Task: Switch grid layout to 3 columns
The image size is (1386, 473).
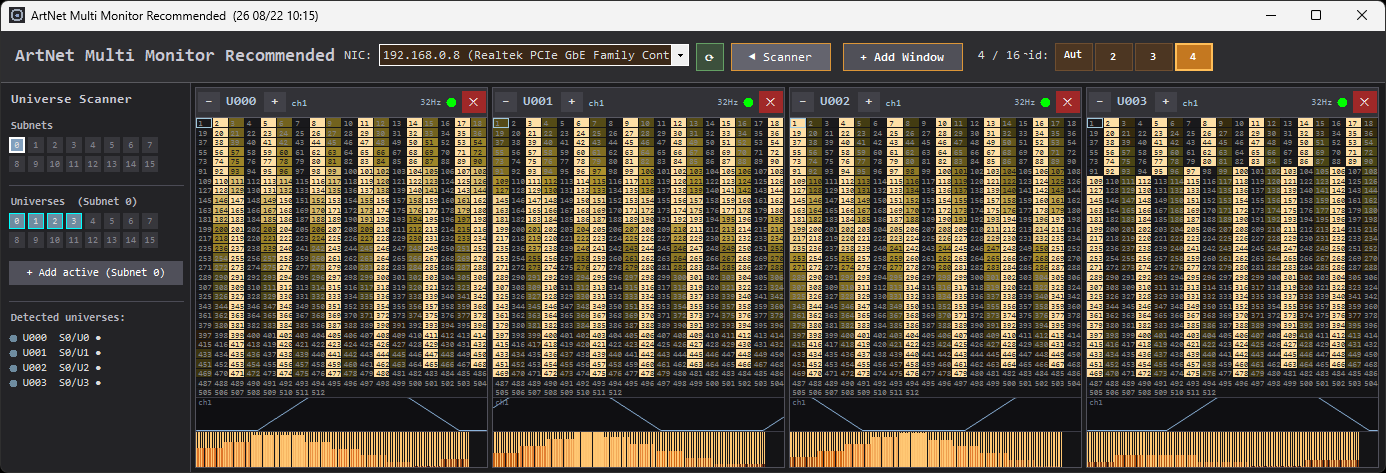Action: [1153, 57]
